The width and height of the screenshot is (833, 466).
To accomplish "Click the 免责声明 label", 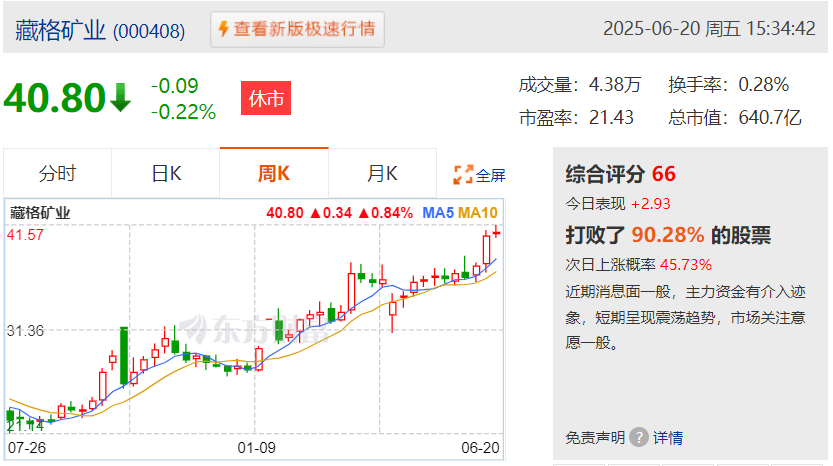I will click(594, 438).
